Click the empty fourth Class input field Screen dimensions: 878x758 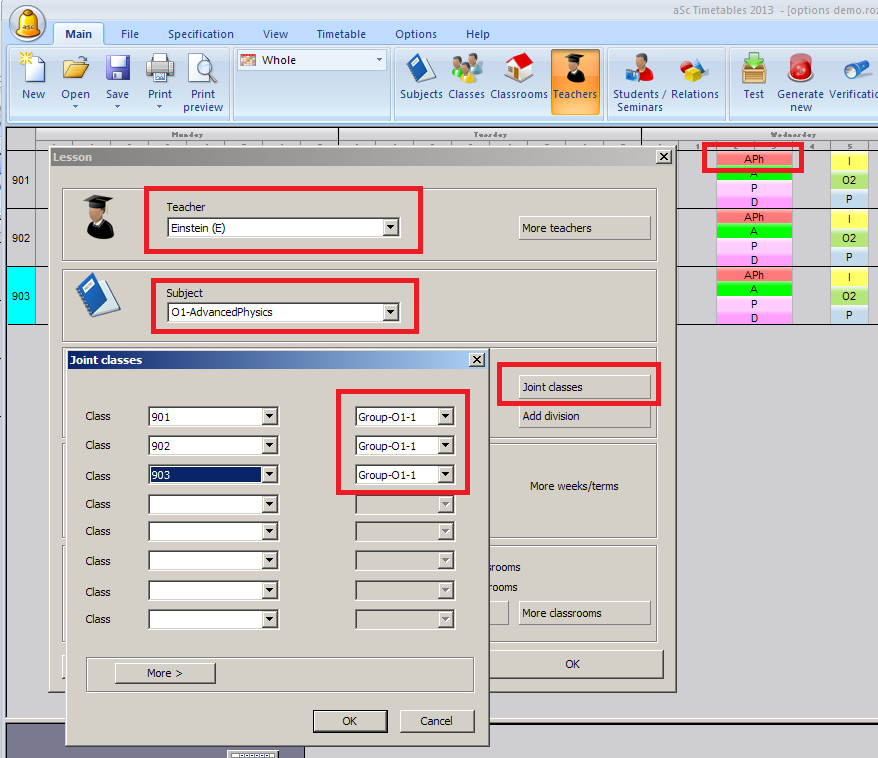[204, 505]
